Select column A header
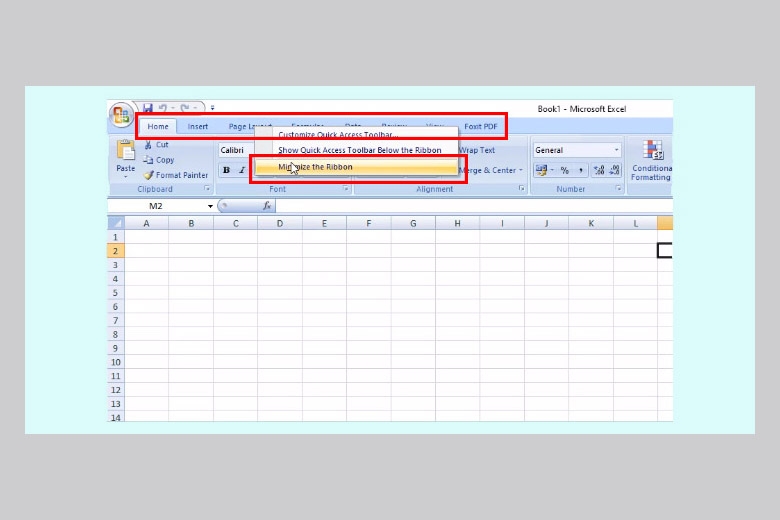 pyautogui.click(x=146, y=223)
